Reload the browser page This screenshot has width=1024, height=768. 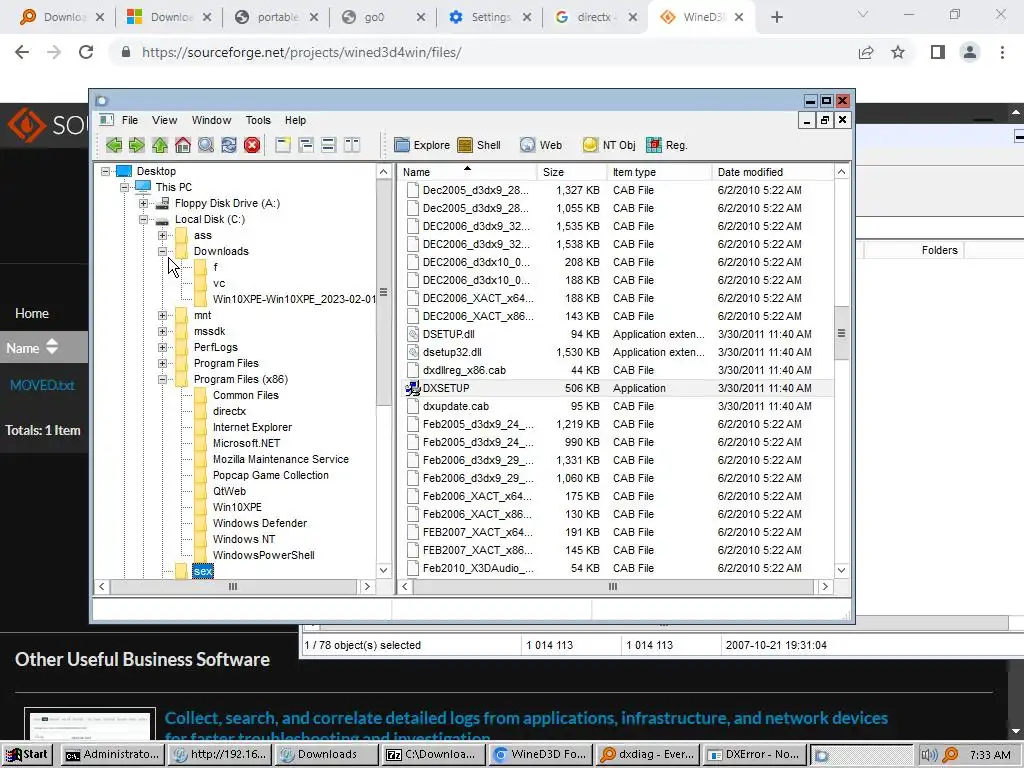[x=86, y=52]
